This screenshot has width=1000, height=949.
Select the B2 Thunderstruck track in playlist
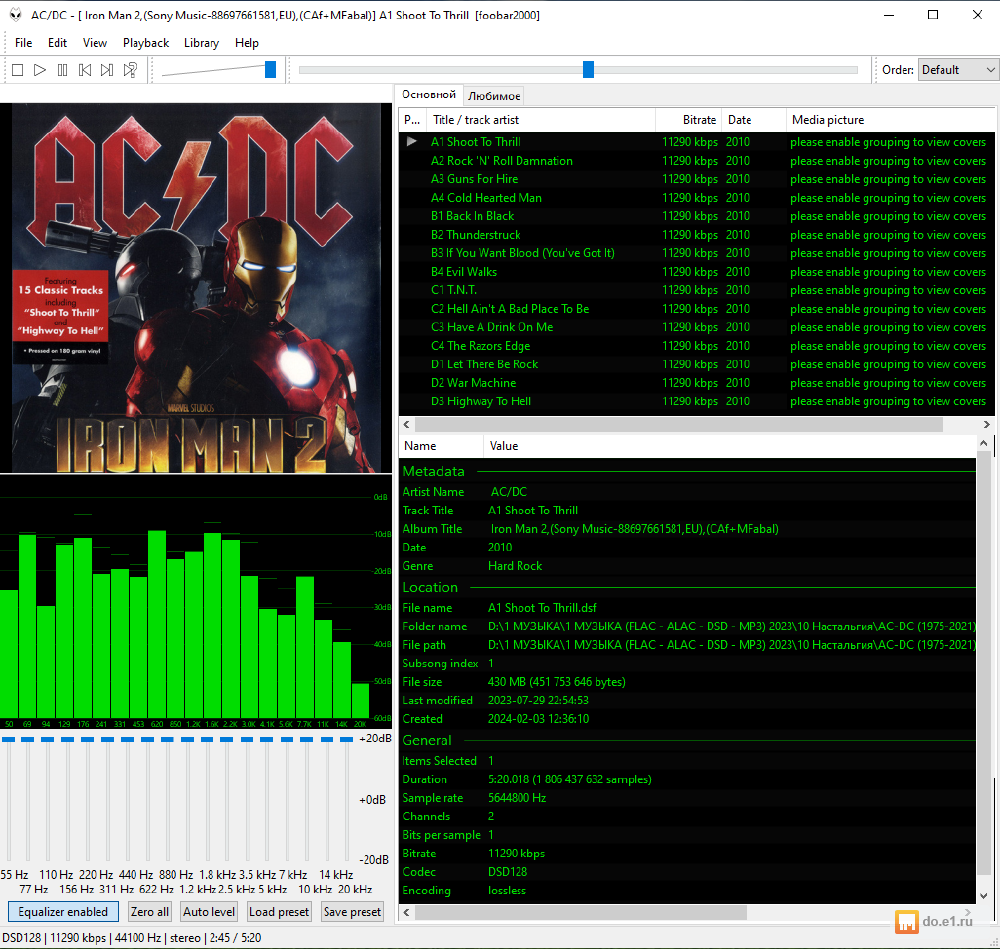tap(476, 235)
